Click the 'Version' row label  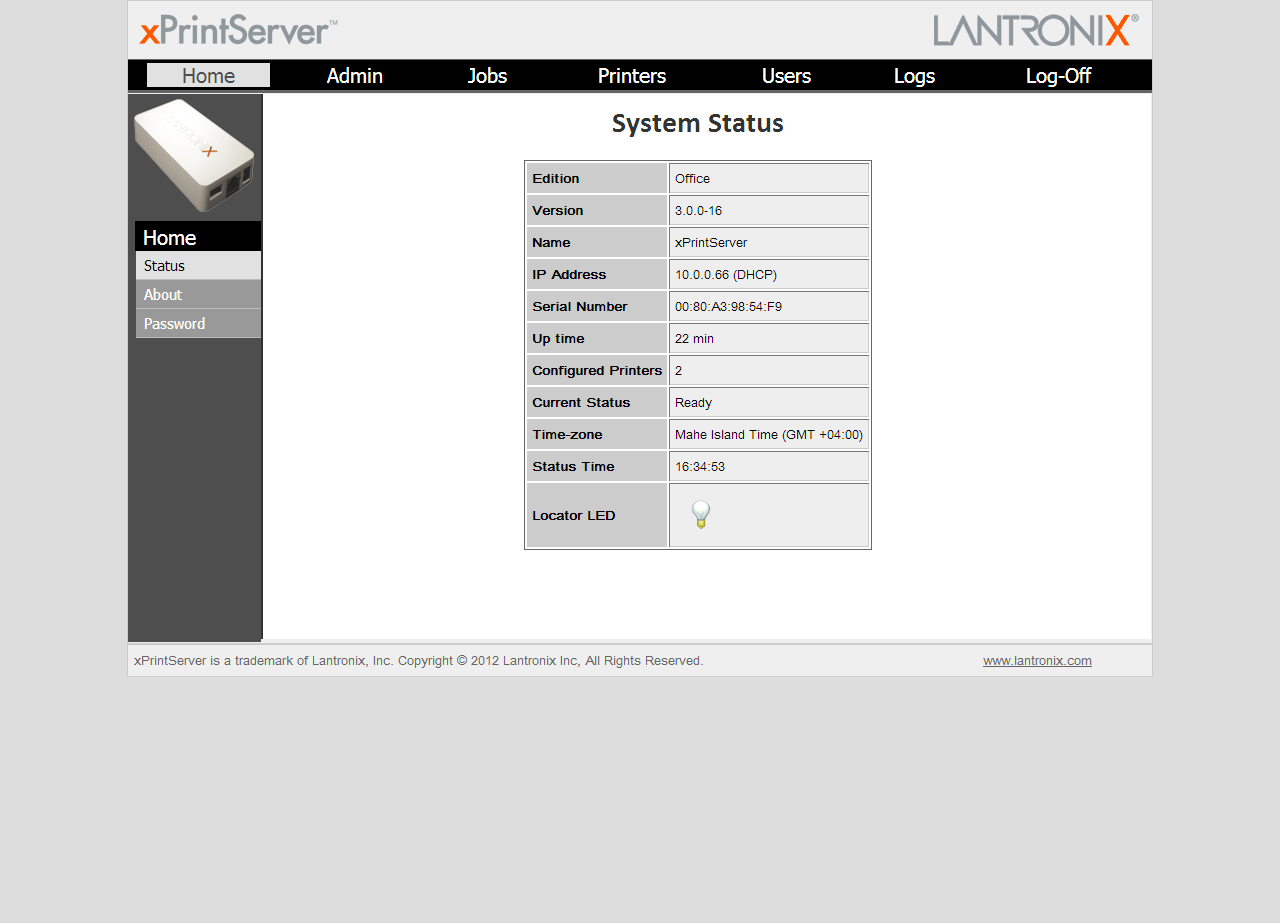[x=558, y=211]
